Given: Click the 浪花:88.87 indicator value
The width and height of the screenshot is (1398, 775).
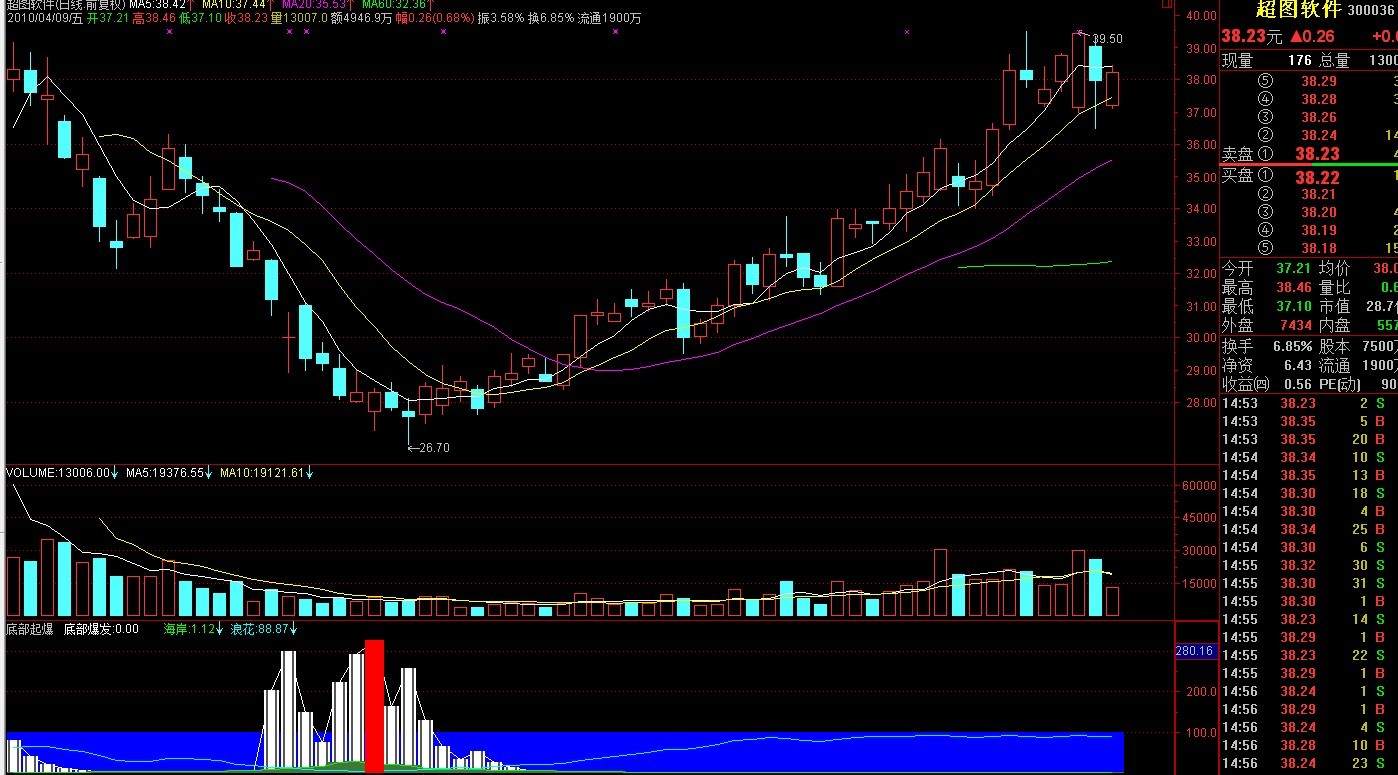Looking at the screenshot, I should pyautogui.click(x=260, y=630).
